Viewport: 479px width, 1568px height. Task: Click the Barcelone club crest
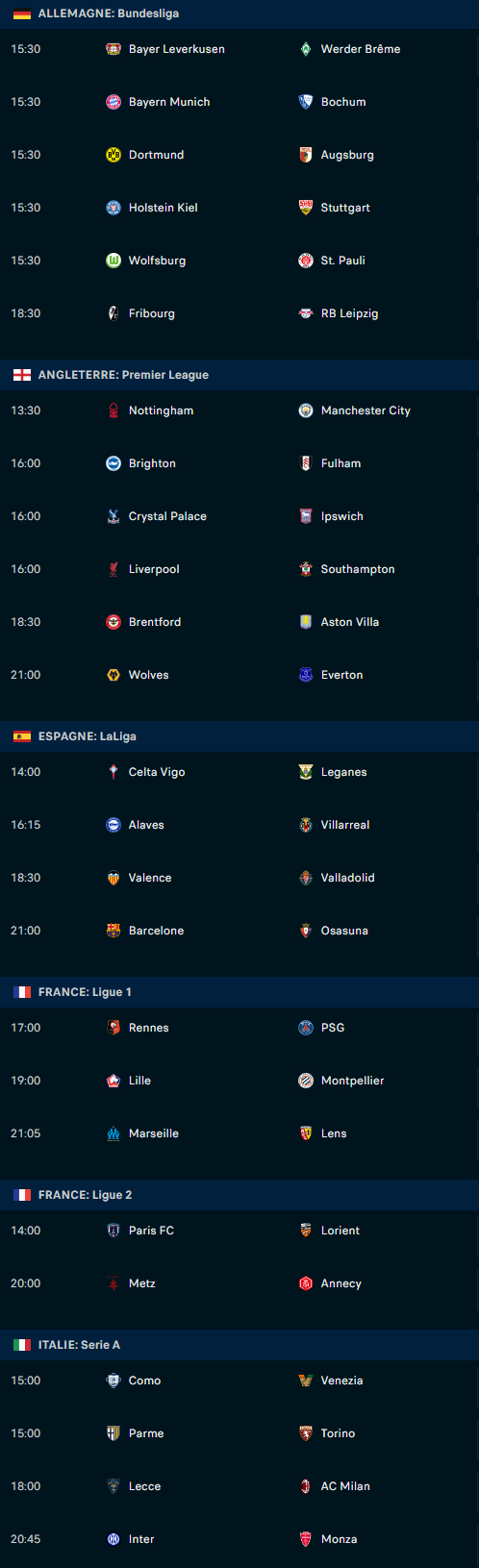click(x=113, y=931)
